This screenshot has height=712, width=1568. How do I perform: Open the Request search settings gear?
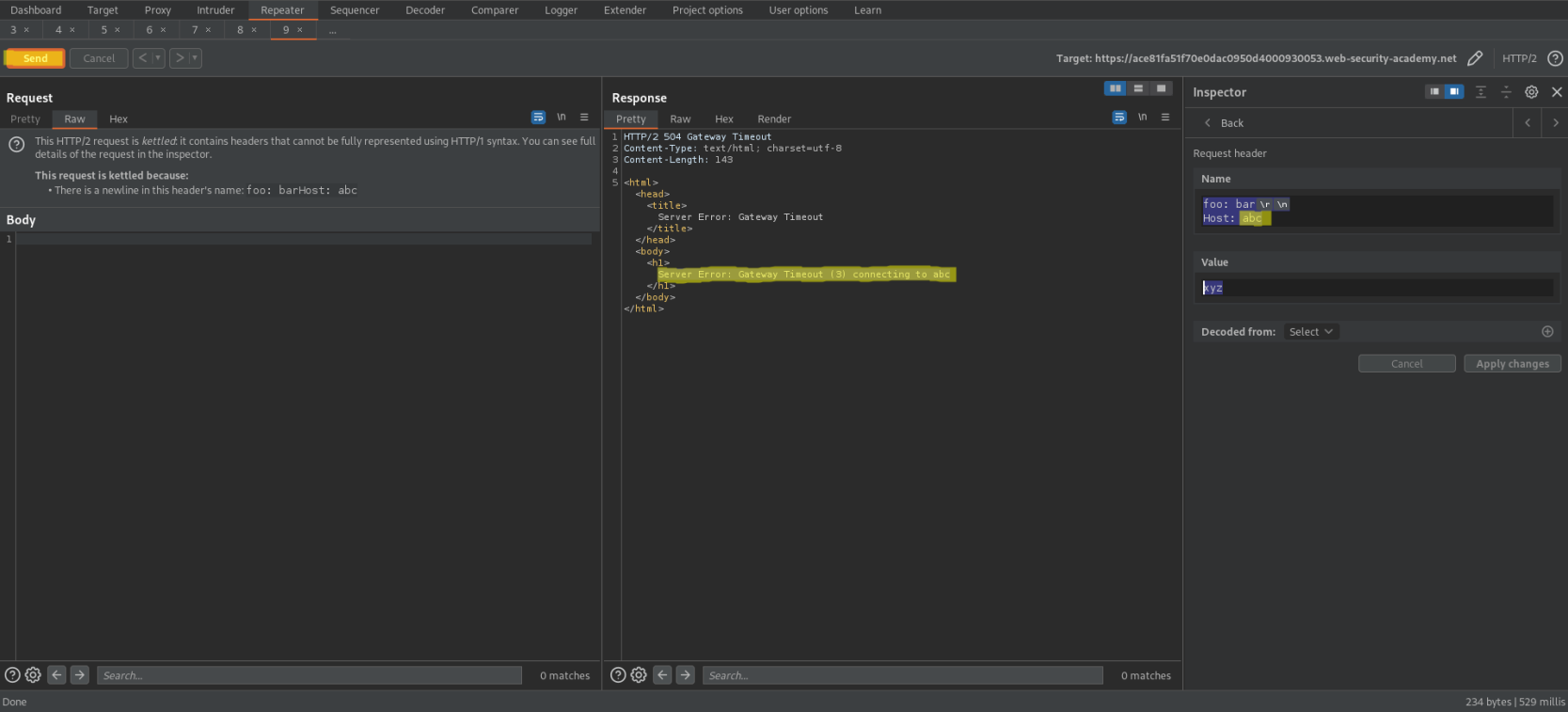(33, 675)
